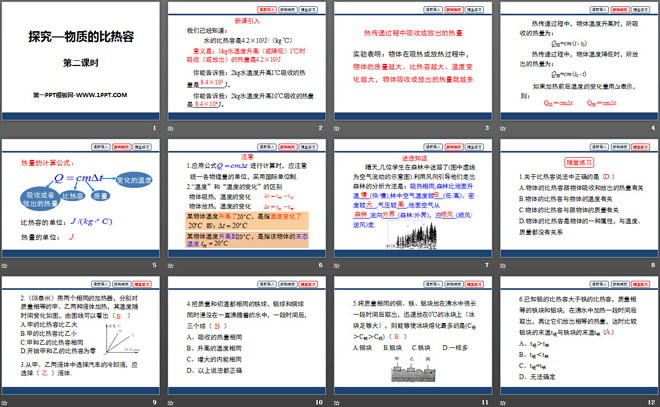Select slide 10 with question 4 about metal balls

(x=247, y=336)
